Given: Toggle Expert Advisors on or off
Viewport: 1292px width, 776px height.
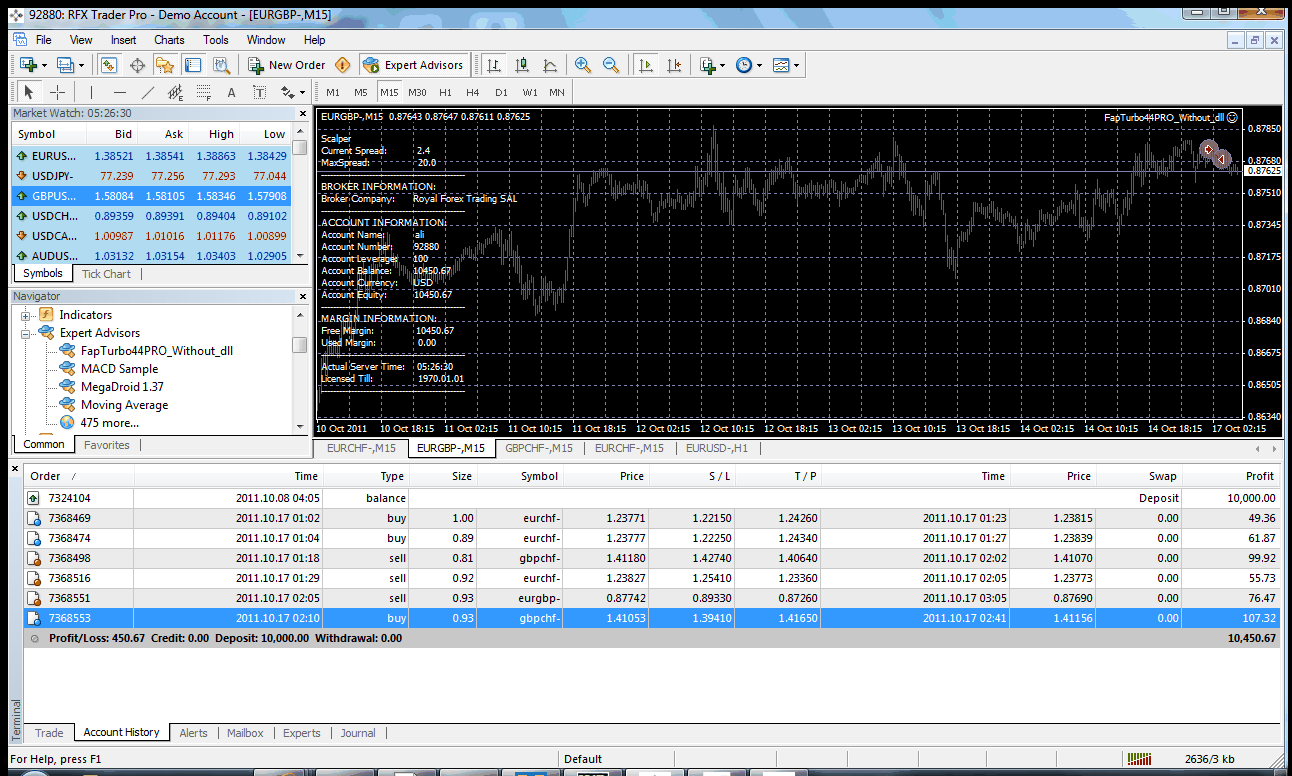Looking at the screenshot, I should [414, 65].
